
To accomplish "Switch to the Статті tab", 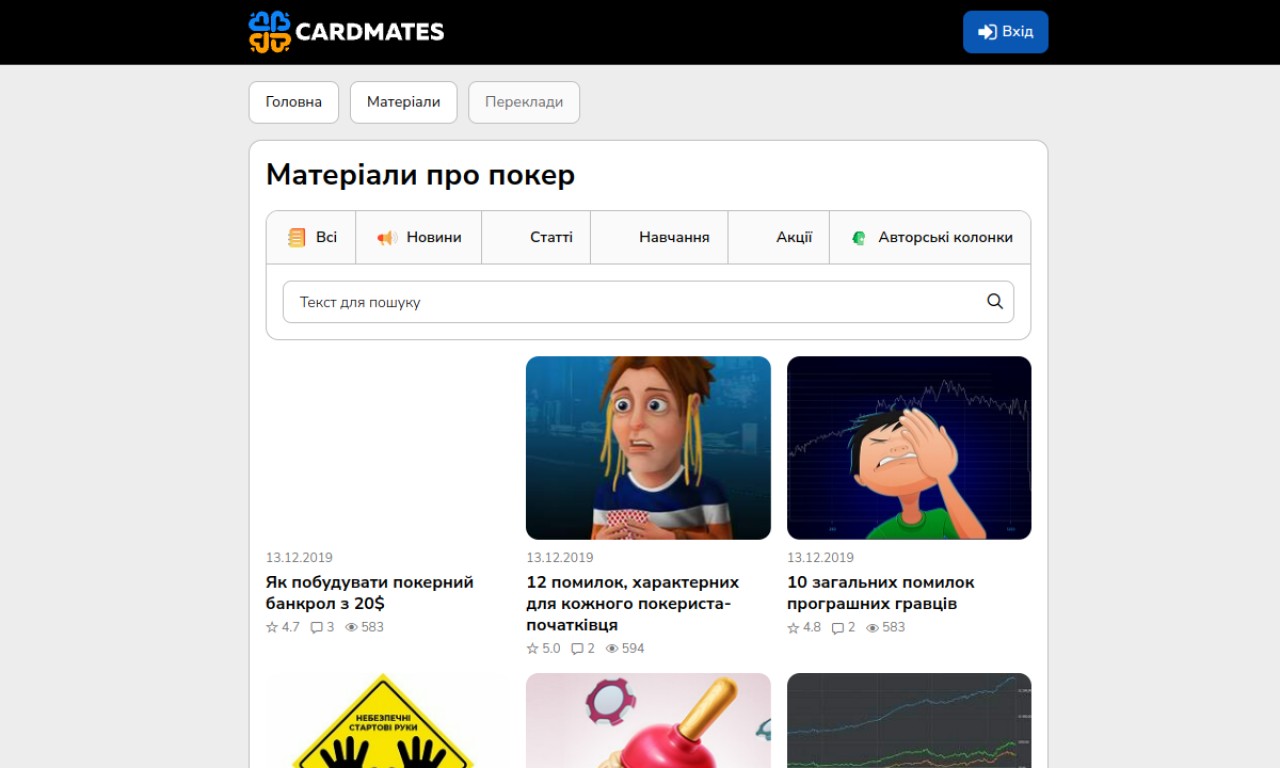I will (536, 237).
